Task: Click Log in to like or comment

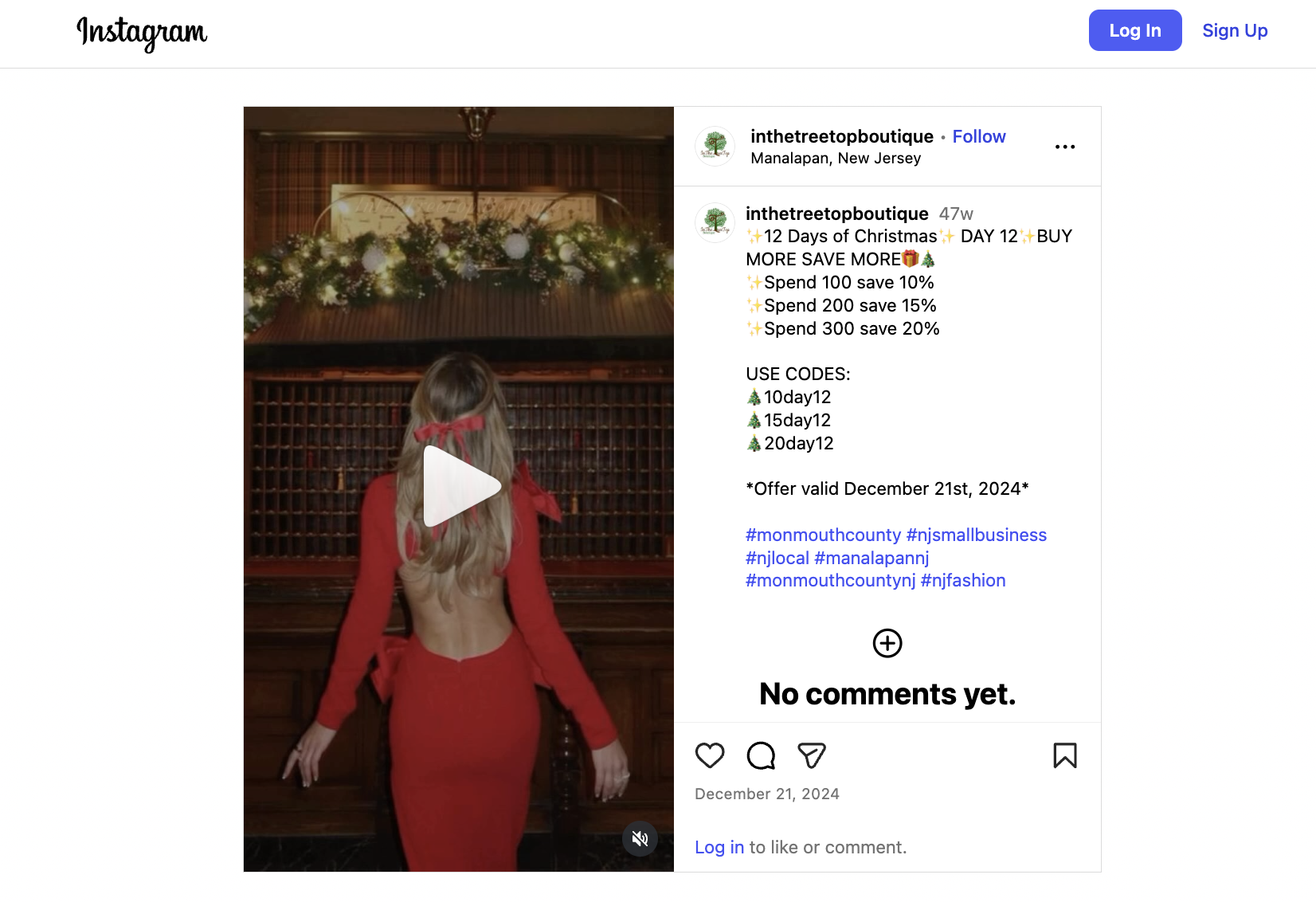Action: coord(719,847)
